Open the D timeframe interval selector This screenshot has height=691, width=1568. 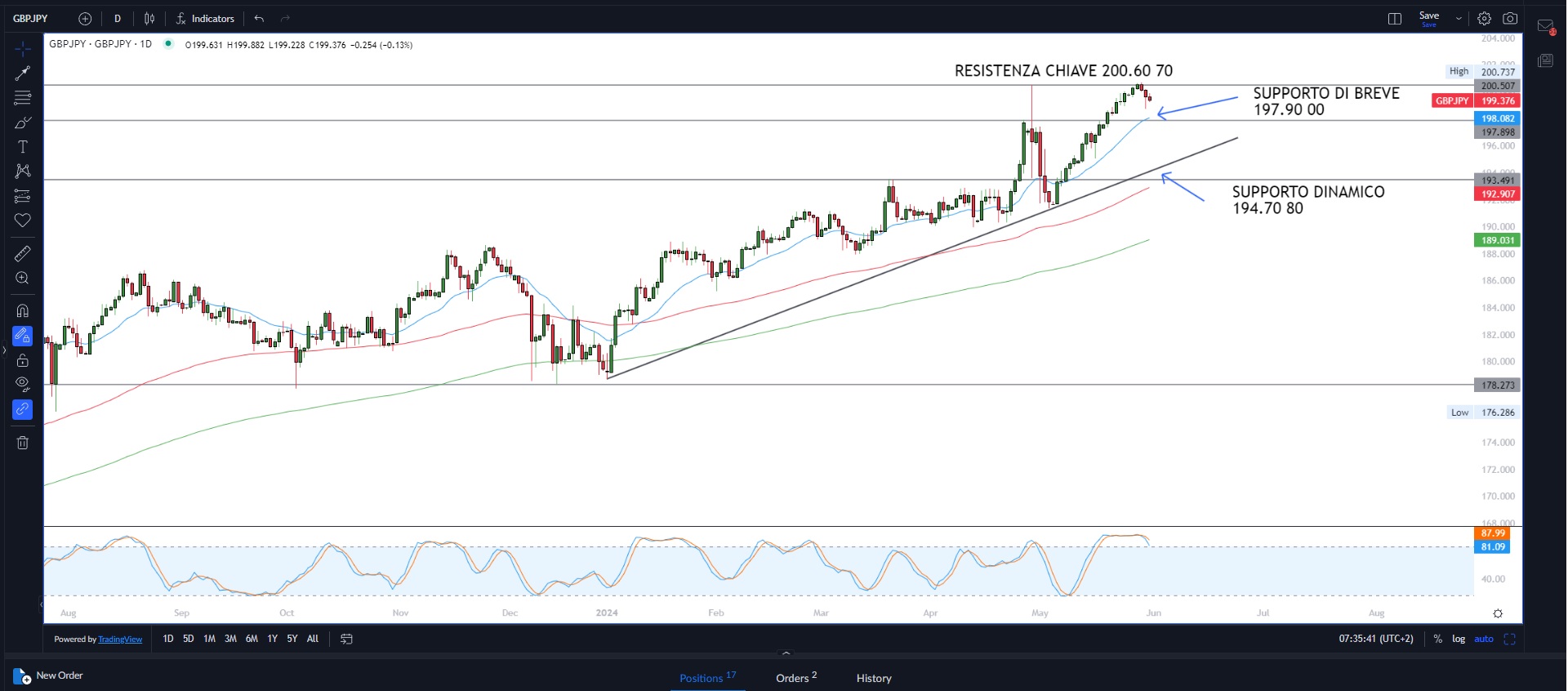(x=118, y=19)
